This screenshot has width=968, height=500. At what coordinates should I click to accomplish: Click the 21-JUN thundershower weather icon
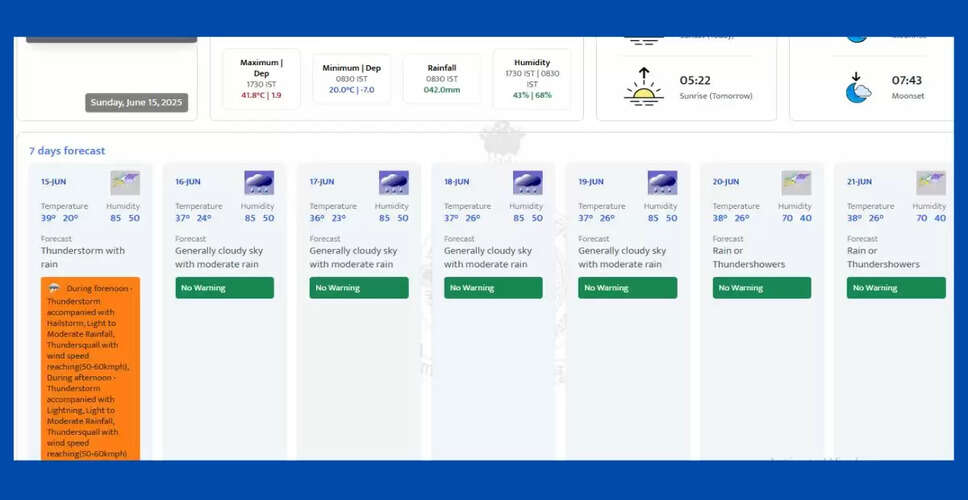pos(930,183)
